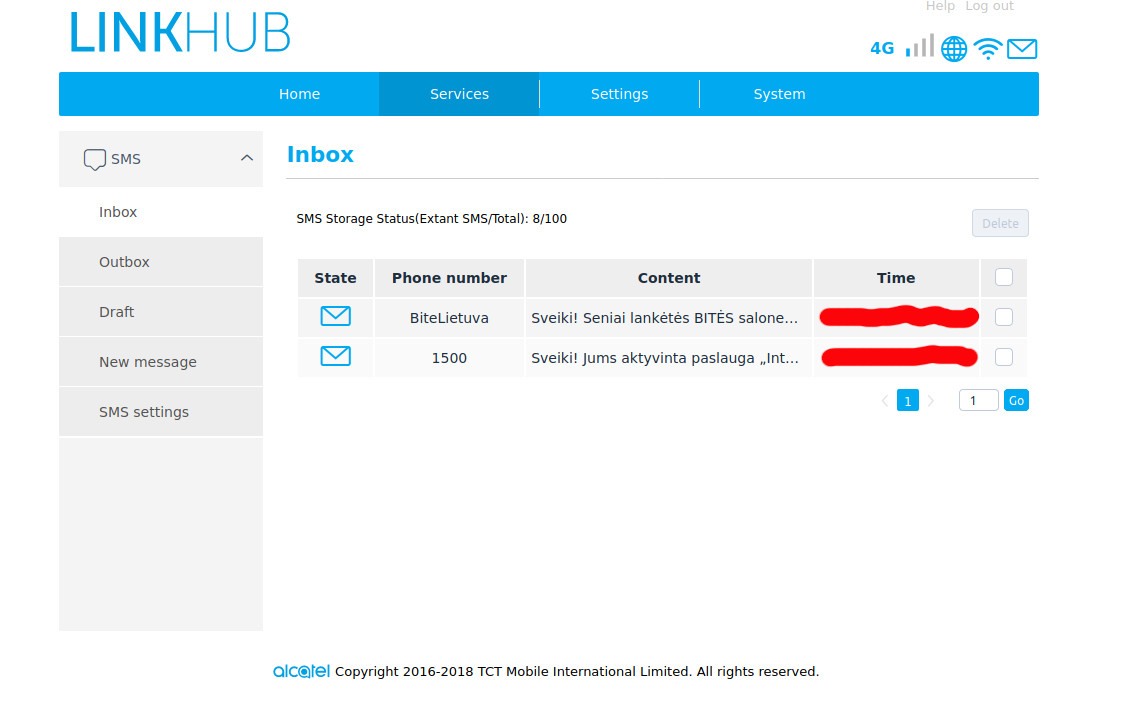
Task: Go to previous page arrow
Action: (885, 400)
